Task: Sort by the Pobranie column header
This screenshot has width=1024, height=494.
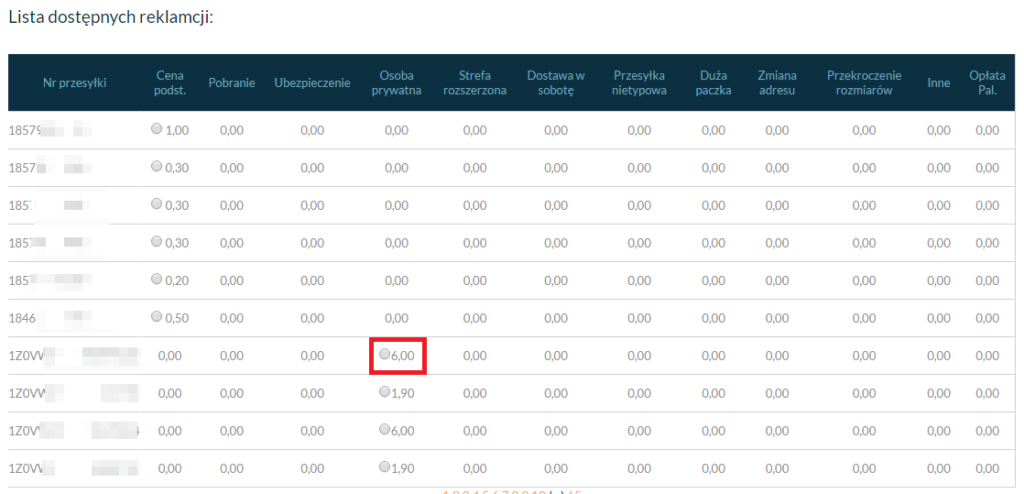Action: tap(231, 83)
